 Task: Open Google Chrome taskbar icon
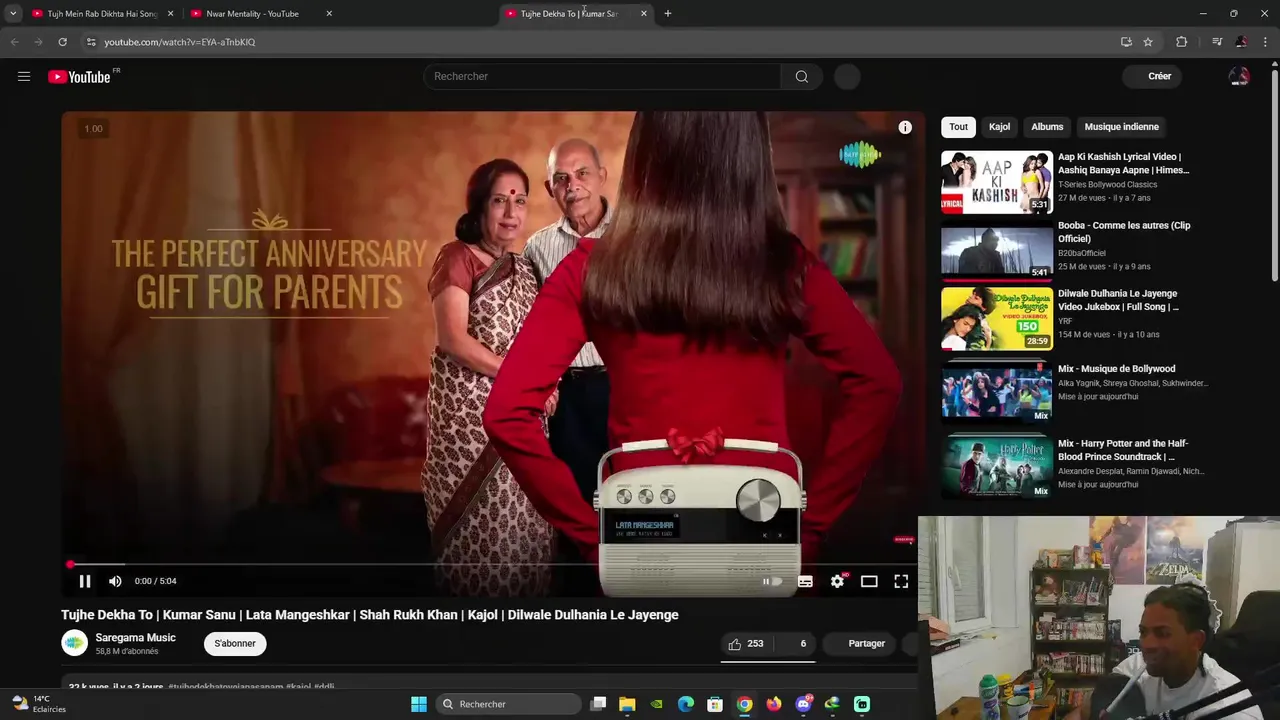tap(744, 704)
